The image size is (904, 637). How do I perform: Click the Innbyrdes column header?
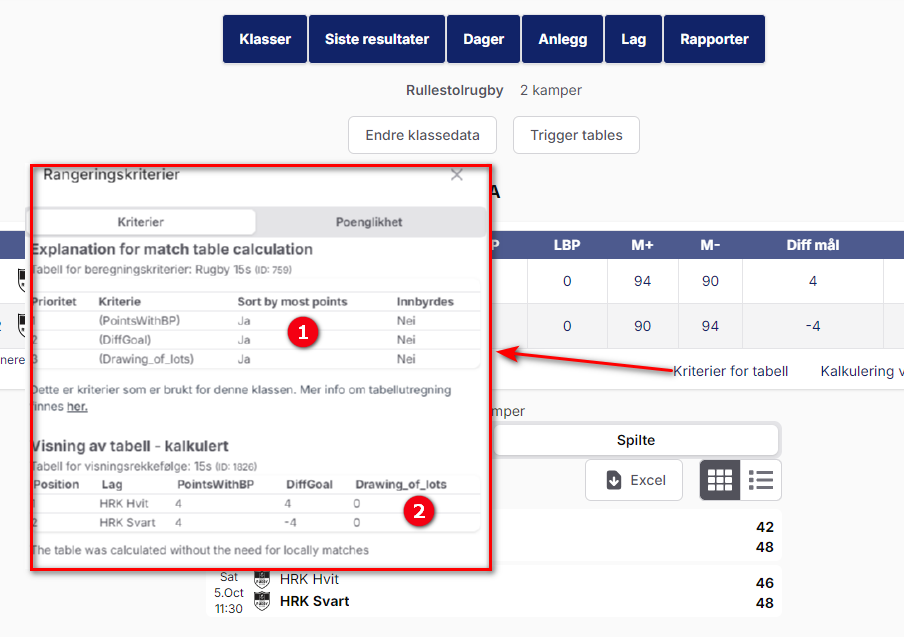point(425,301)
